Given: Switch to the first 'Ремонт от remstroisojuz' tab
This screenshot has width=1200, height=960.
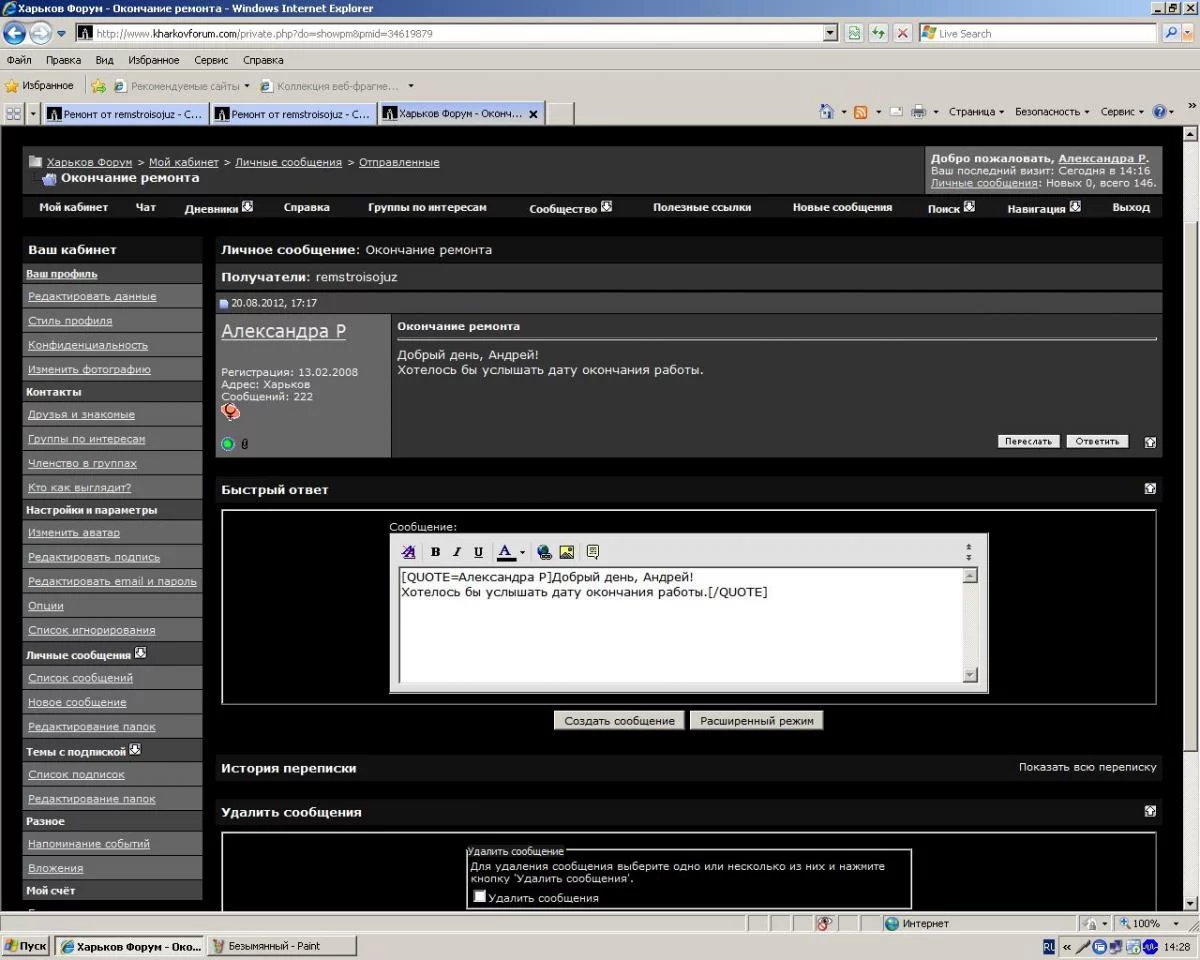Looking at the screenshot, I should 124,114.
